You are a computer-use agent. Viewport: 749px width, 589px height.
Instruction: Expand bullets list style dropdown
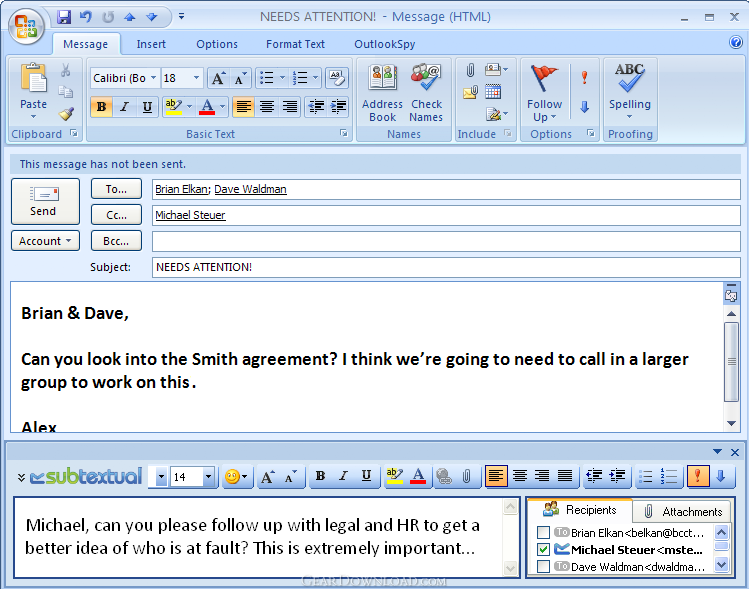pos(282,78)
